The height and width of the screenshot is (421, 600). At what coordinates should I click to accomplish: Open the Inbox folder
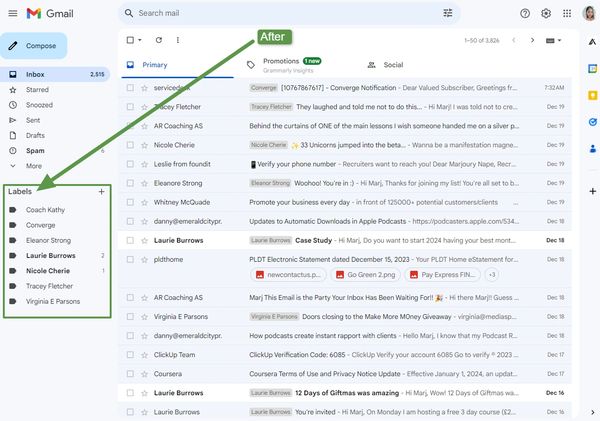tap(55, 74)
